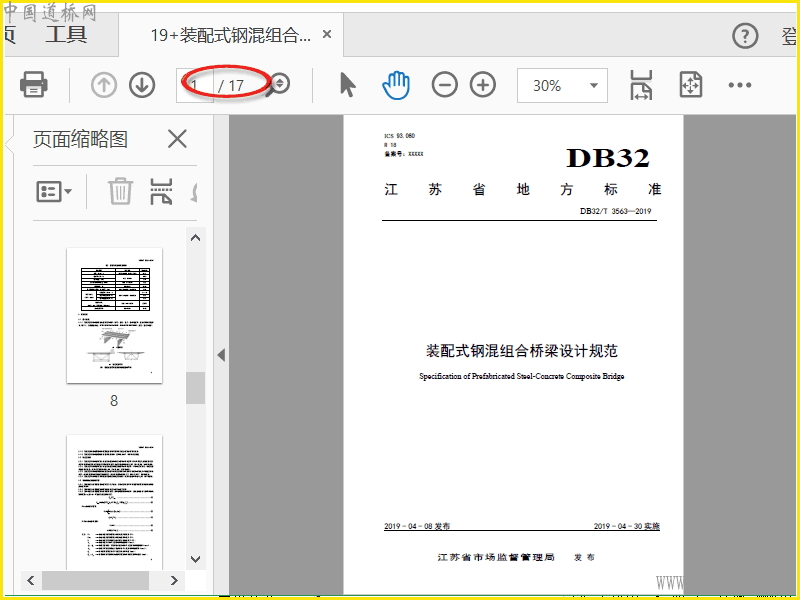
Task: Select the arrow selection tool
Action: click(x=347, y=85)
